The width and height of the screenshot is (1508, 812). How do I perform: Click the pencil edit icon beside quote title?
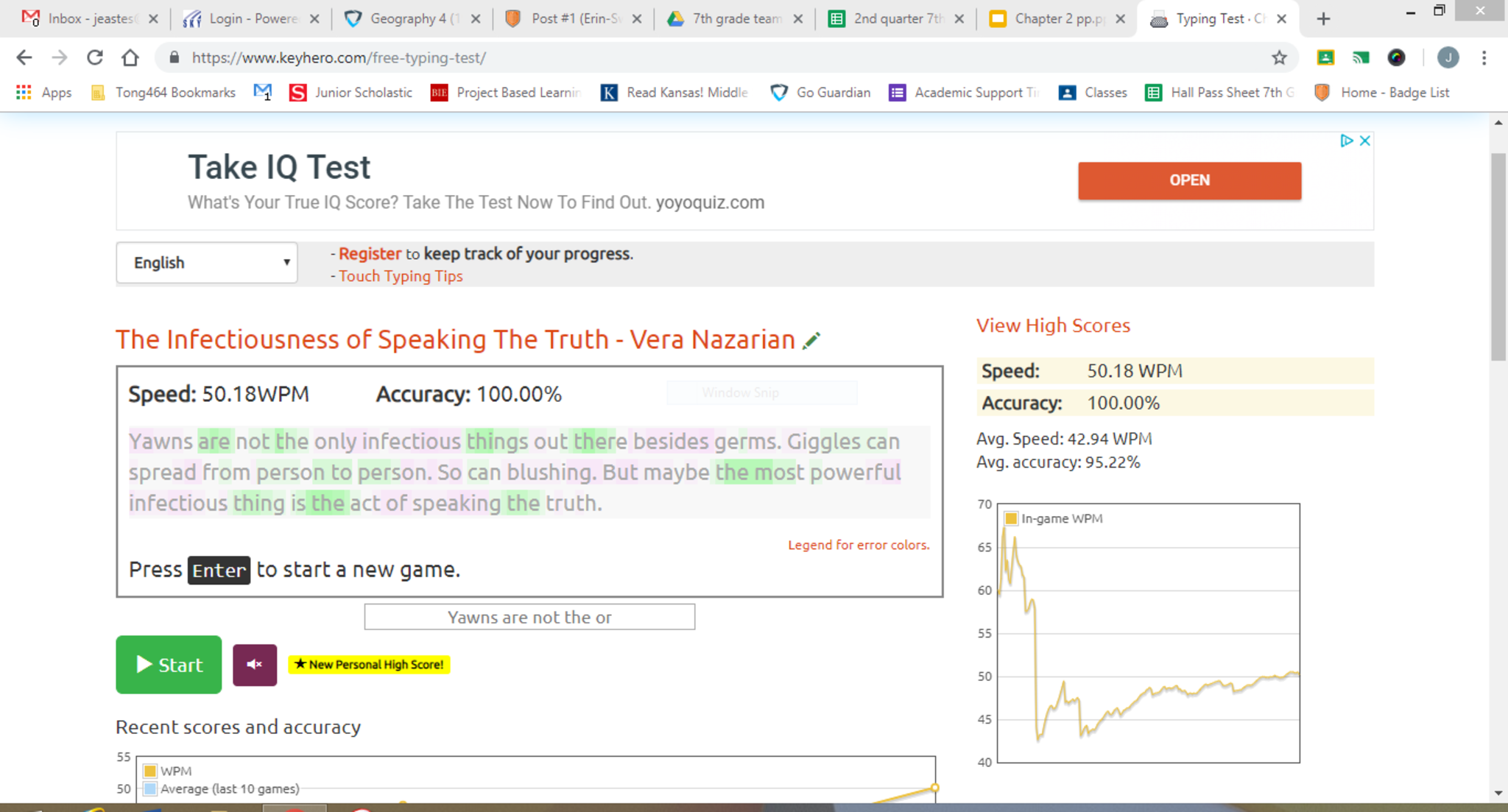[811, 341]
